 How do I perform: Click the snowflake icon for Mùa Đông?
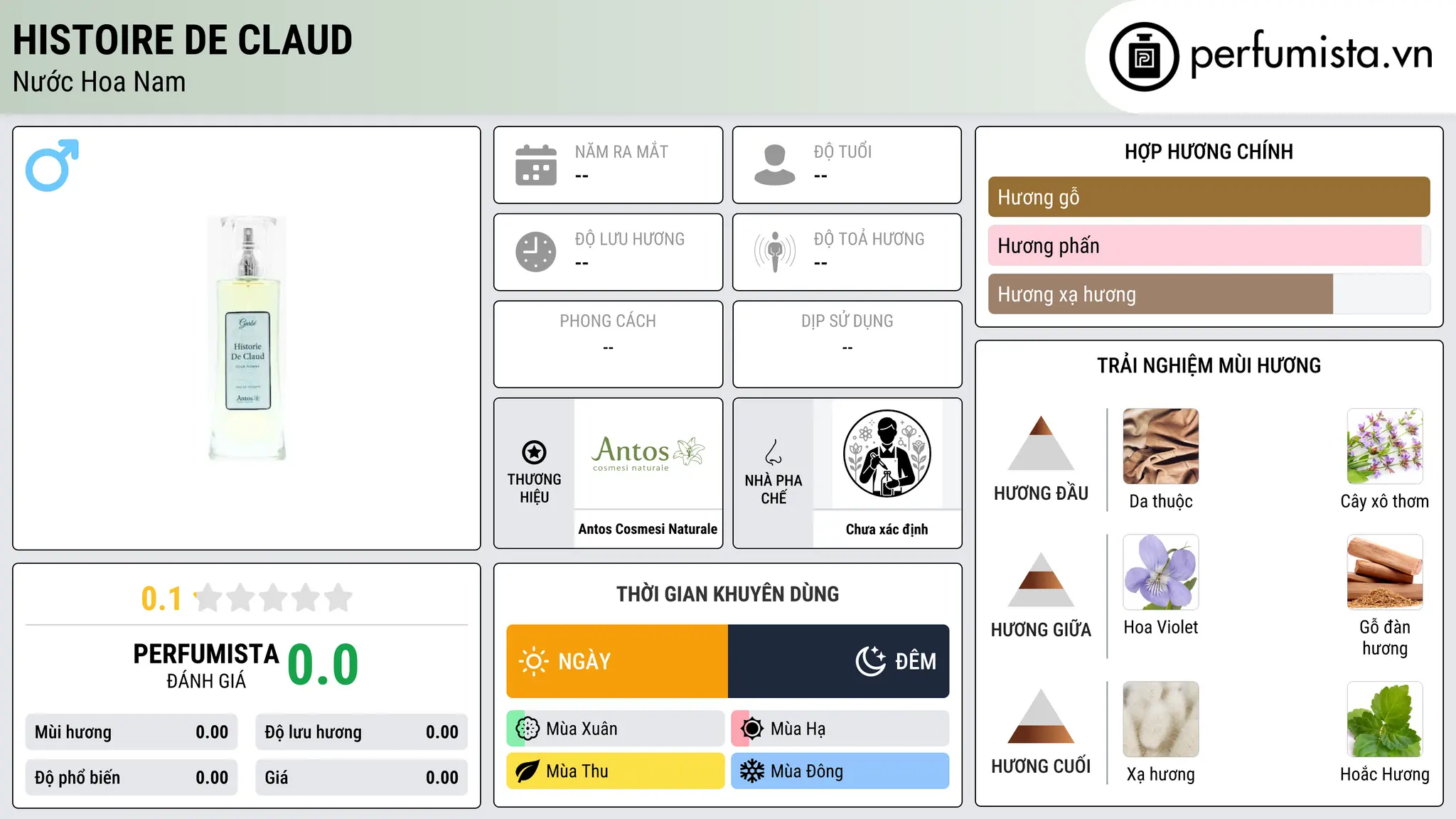[752, 771]
